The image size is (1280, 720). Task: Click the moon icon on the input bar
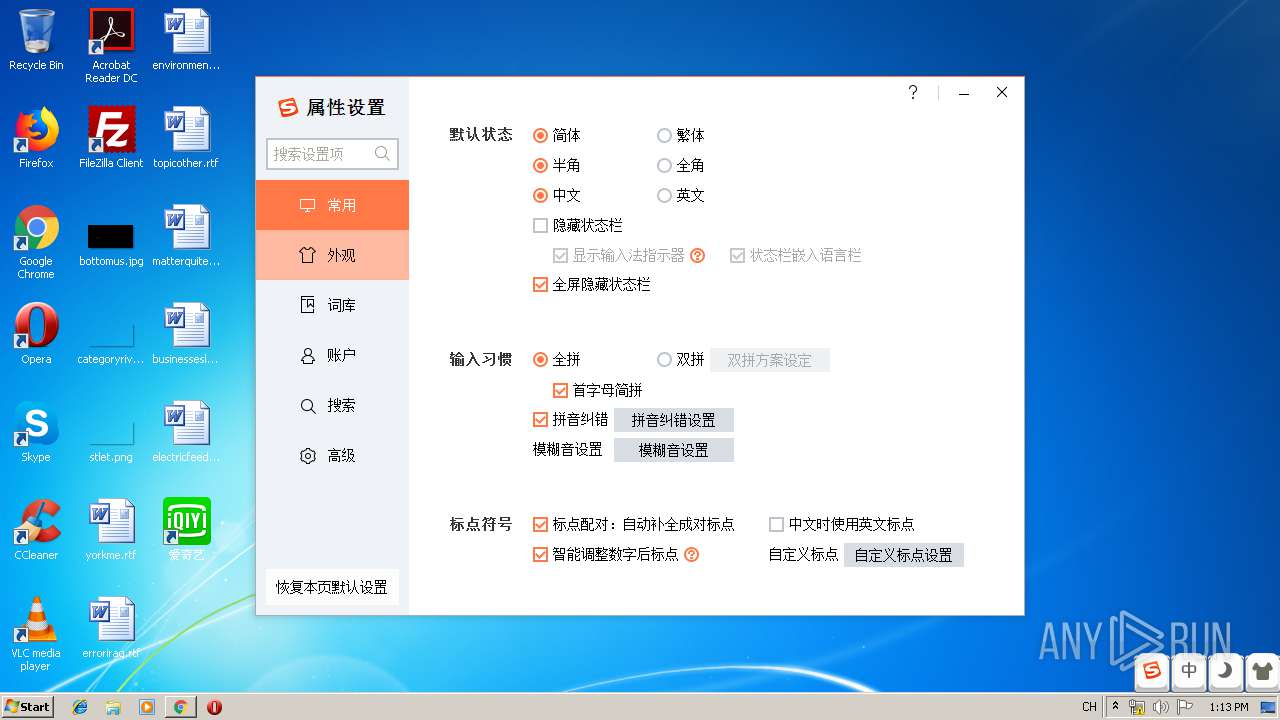[1225, 671]
